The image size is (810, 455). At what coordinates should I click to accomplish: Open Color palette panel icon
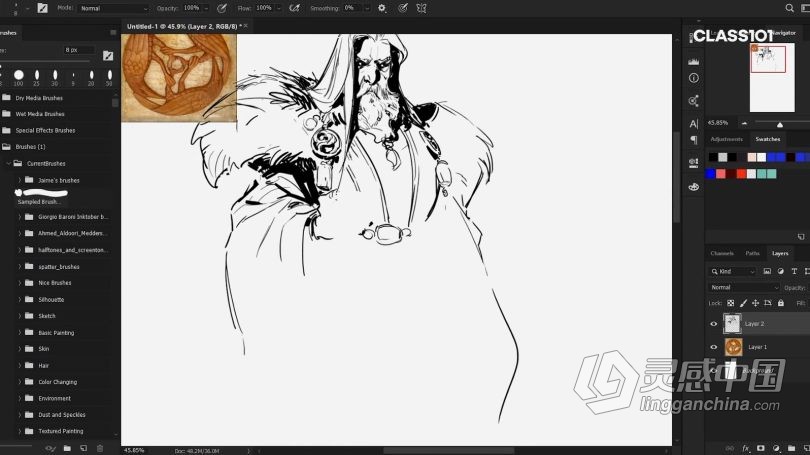(x=694, y=186)
